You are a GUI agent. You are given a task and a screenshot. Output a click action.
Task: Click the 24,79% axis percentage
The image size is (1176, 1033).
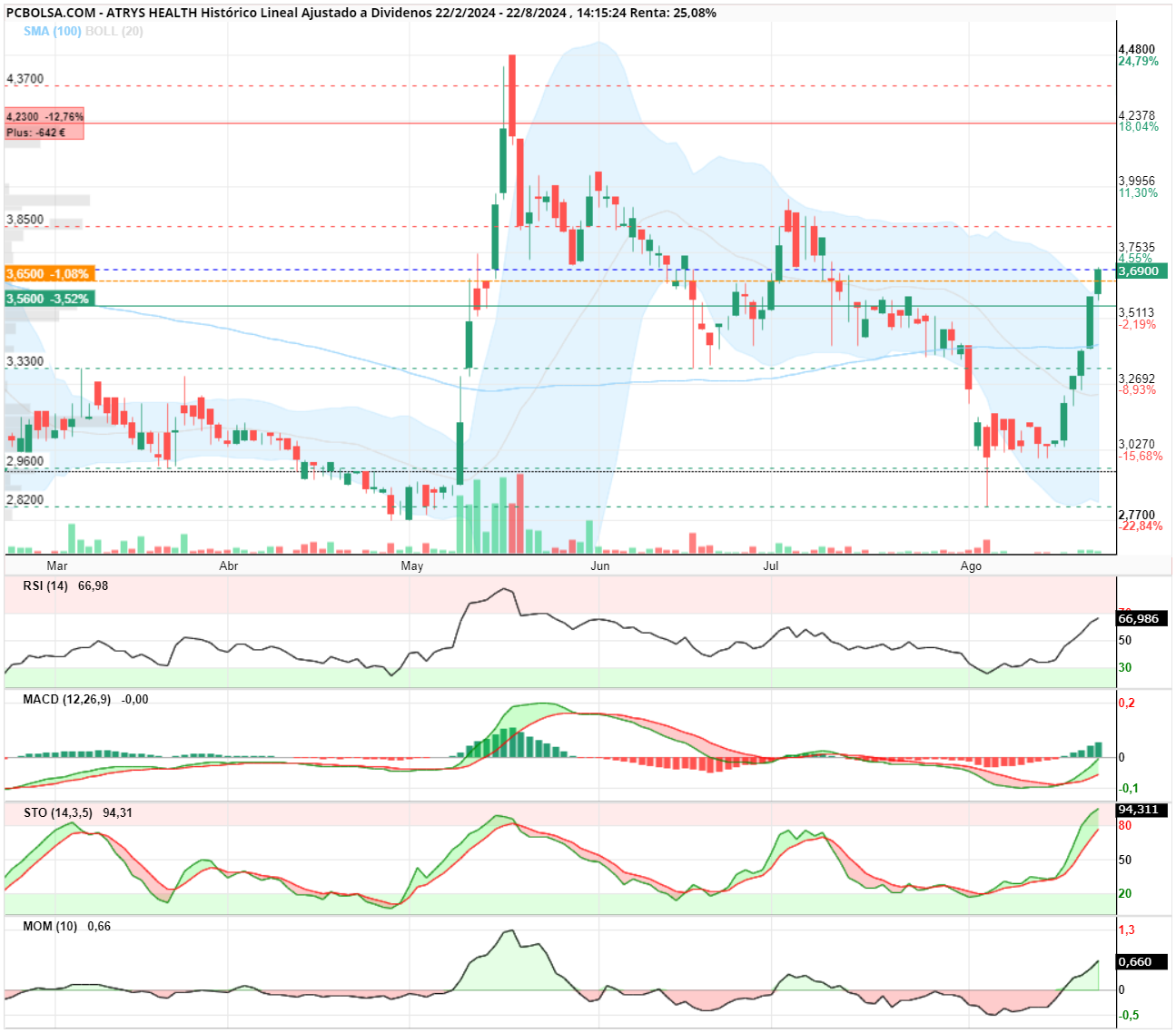pos(1139,62)
